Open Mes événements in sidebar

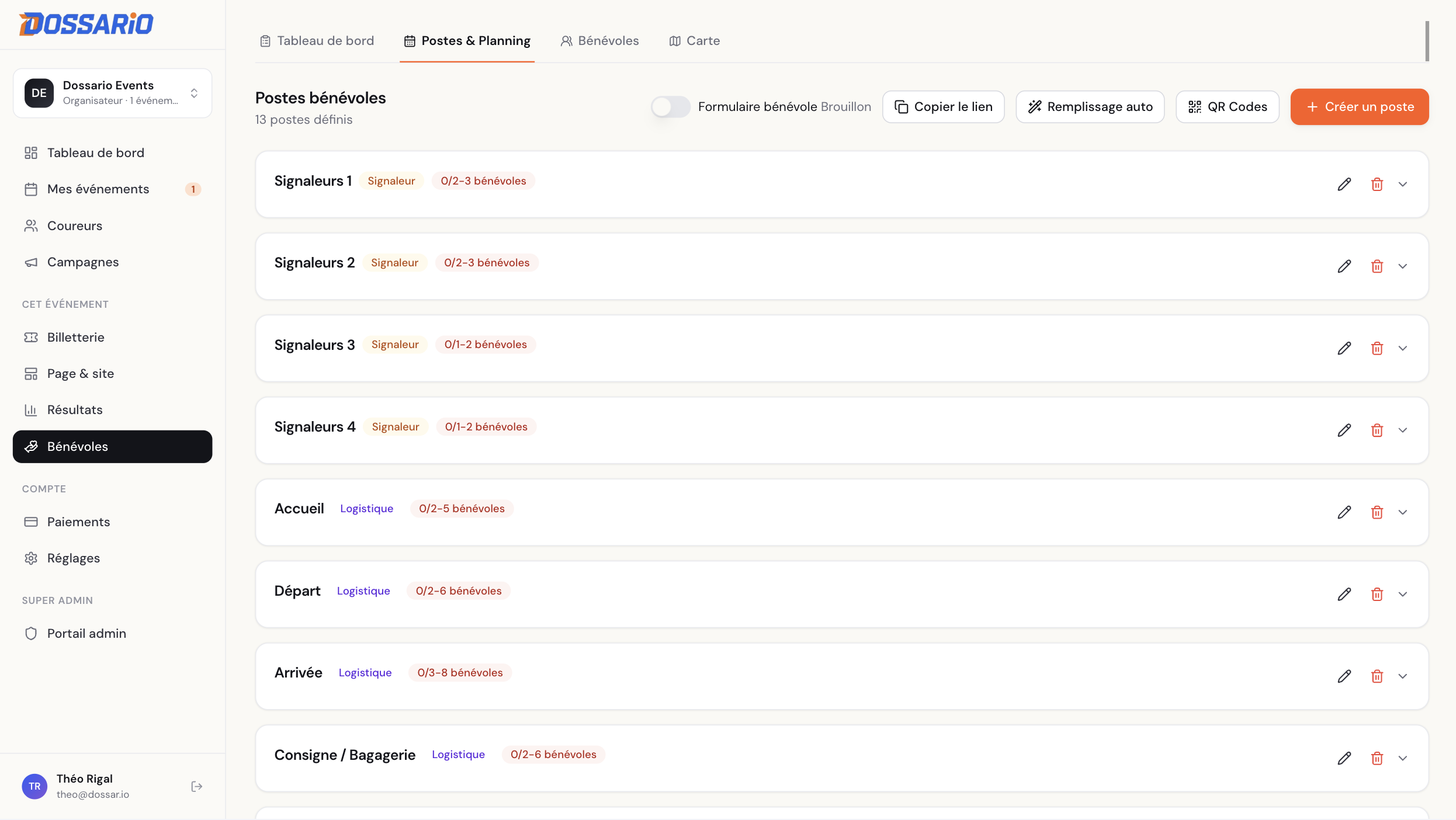click(112, 189)
